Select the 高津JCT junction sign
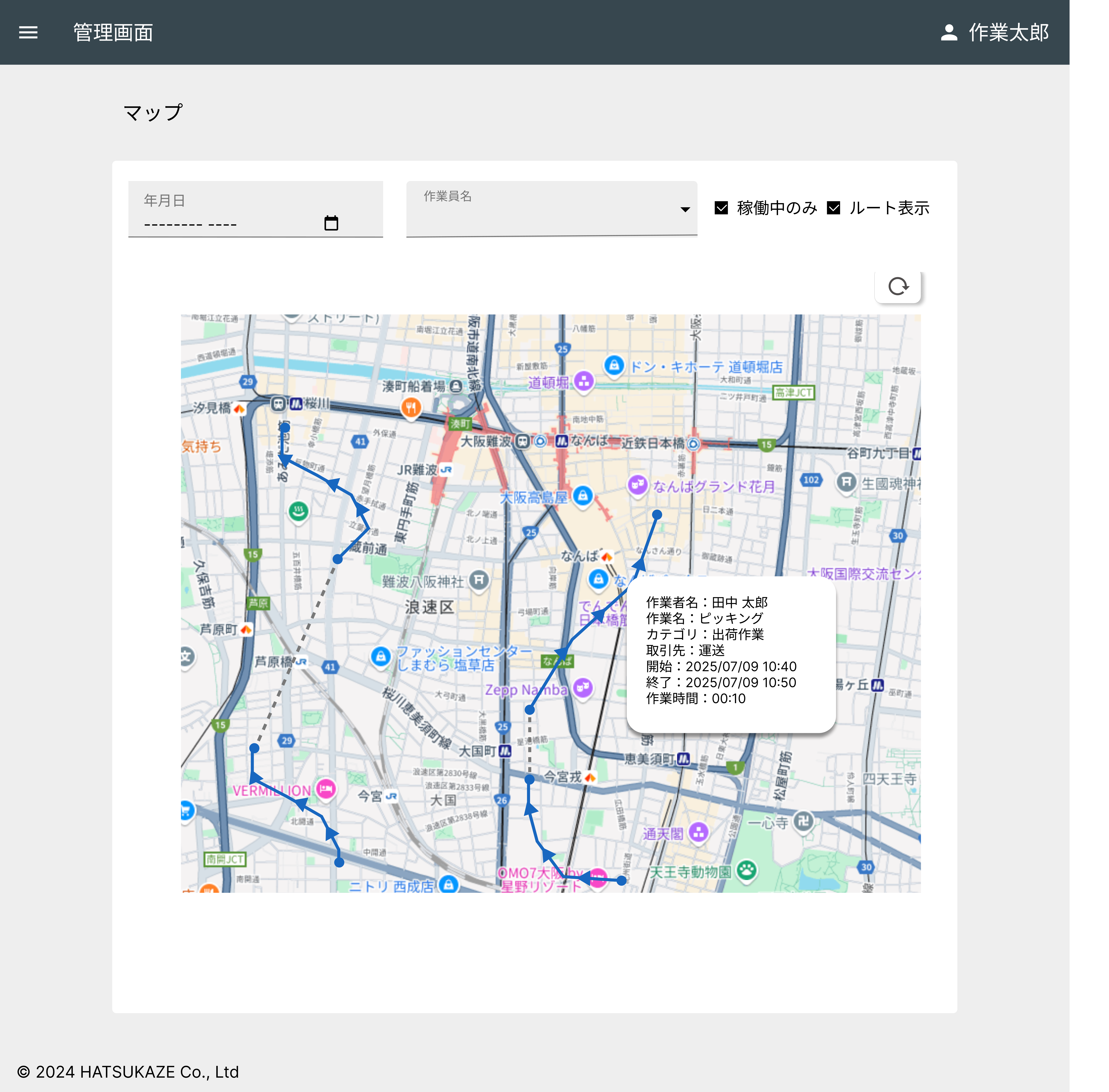1109x1092 pixels. point(794,393)
